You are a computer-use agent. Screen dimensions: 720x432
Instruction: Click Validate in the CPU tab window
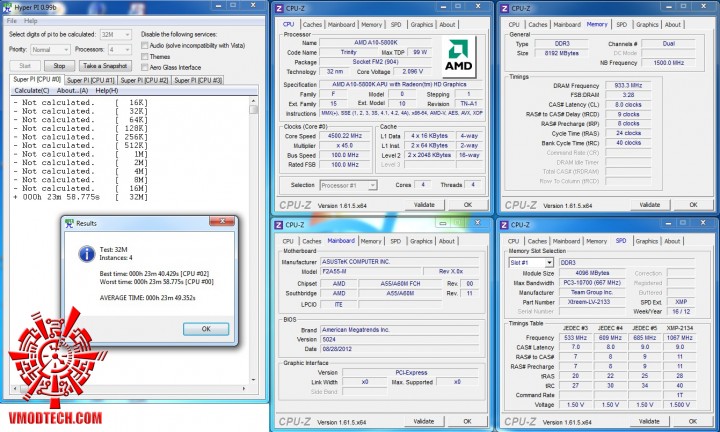point(424,205)
